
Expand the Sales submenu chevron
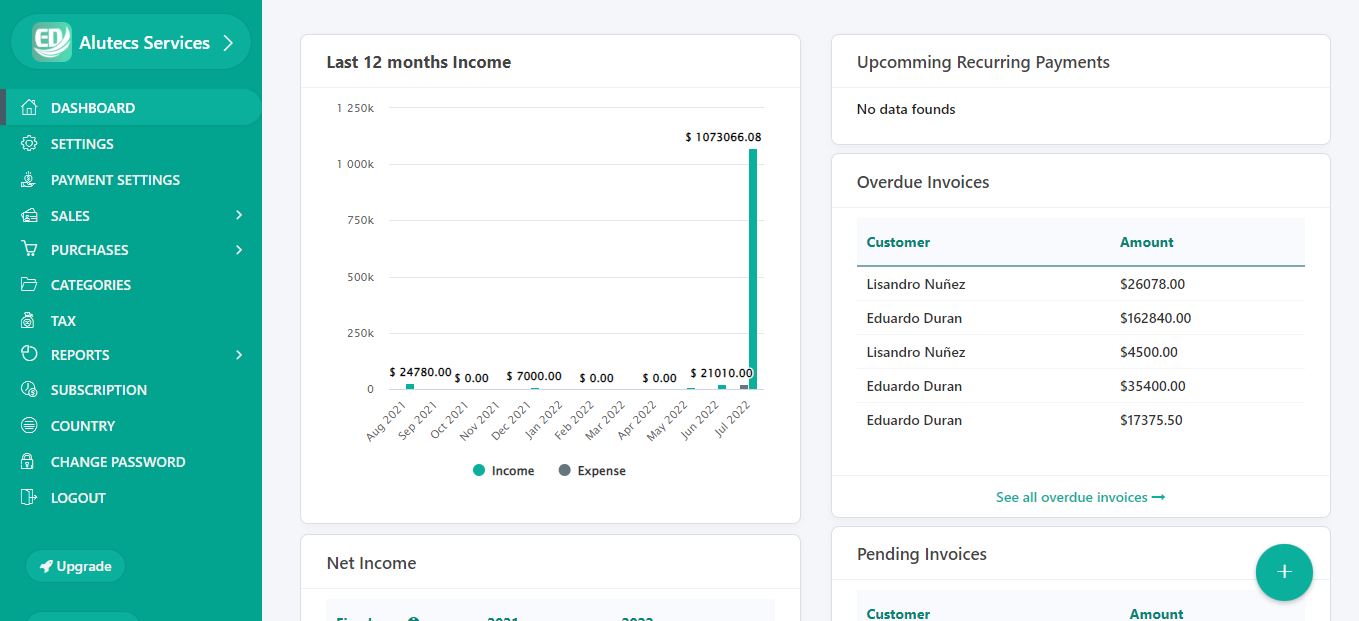[239, 216]
